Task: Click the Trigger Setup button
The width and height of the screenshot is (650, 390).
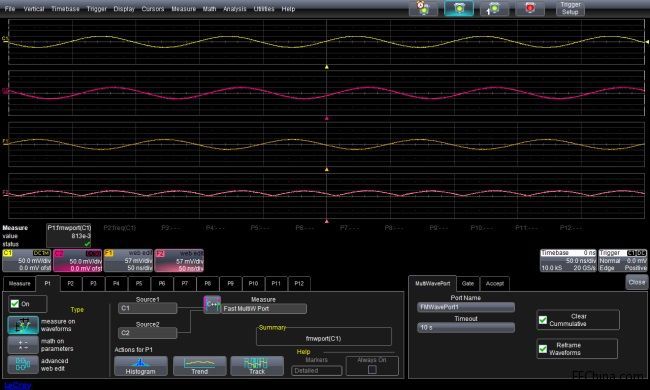Action: click(570, 8)
